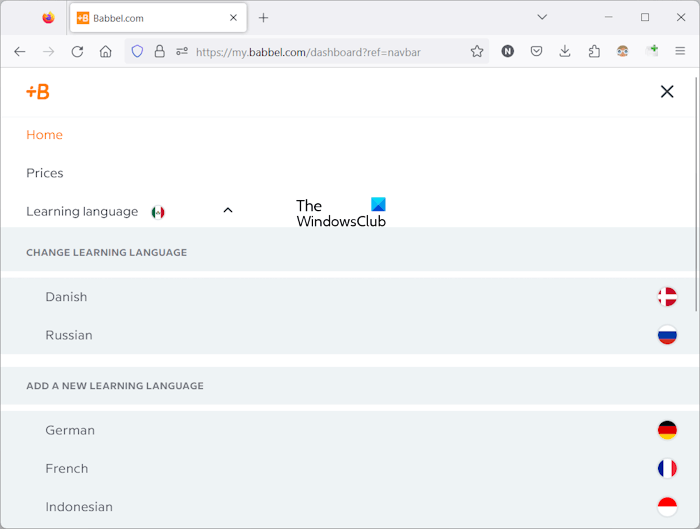Add French as a new learning language
Viewport: 700px width, 529px height.
[x=348, y=469]
